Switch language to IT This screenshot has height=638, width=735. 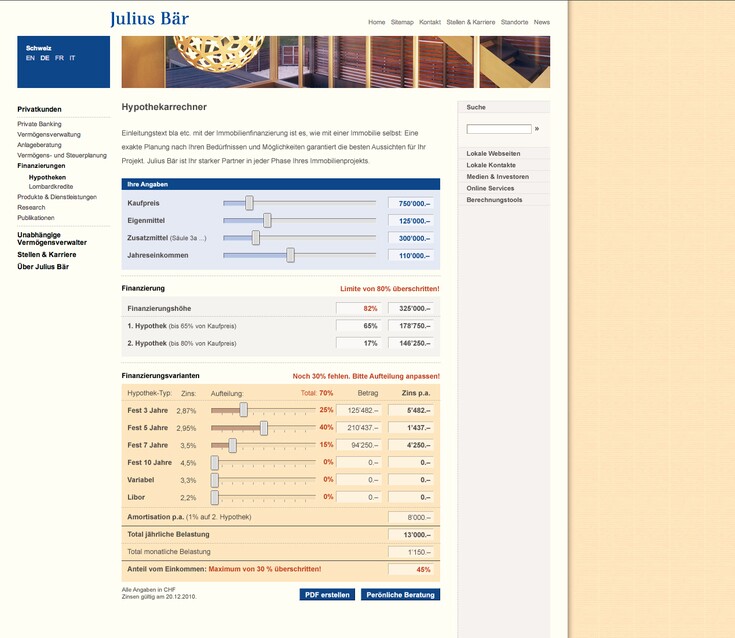point(72,58)
